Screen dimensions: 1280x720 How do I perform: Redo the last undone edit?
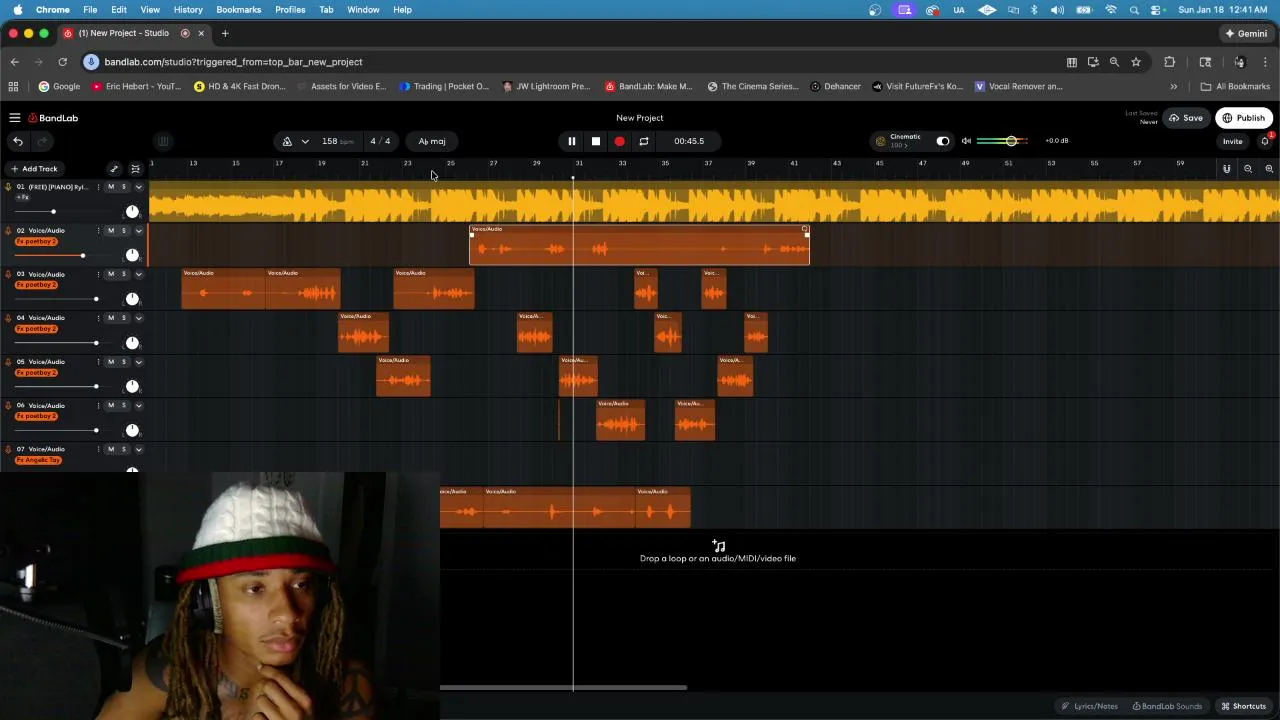[42, 141]
